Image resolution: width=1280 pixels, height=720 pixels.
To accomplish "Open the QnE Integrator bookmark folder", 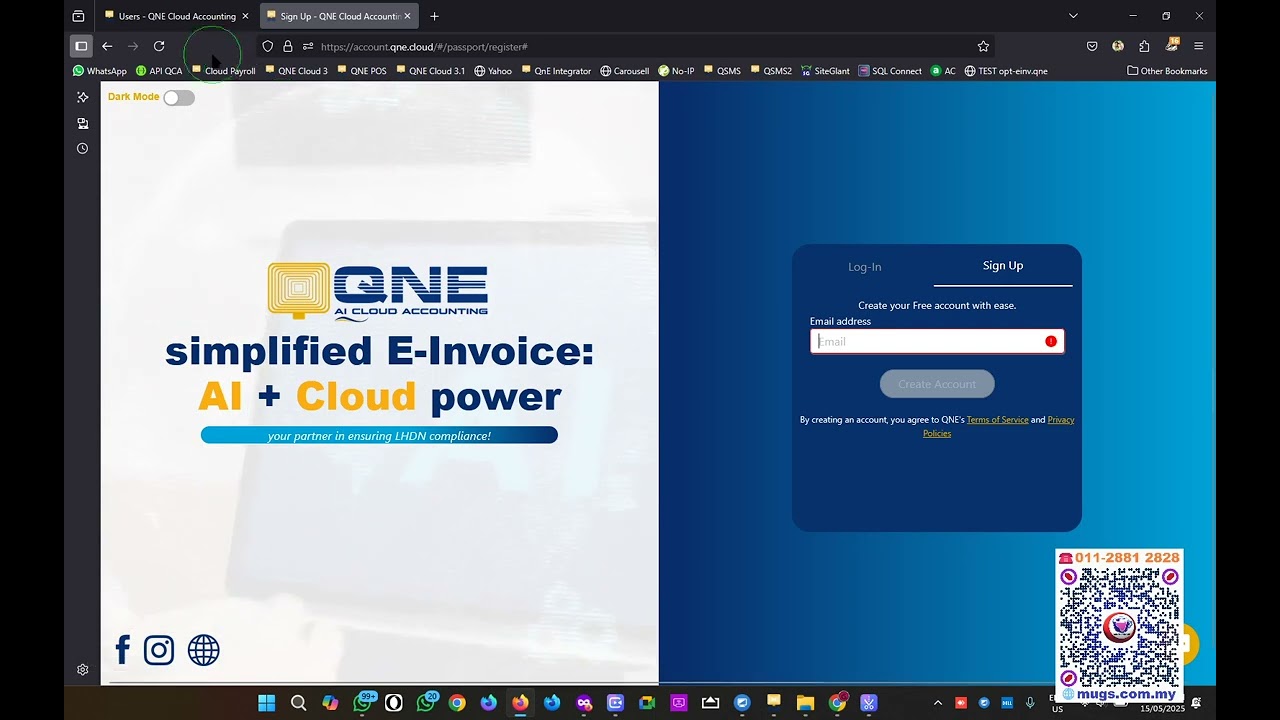I will tap(557, 71).
